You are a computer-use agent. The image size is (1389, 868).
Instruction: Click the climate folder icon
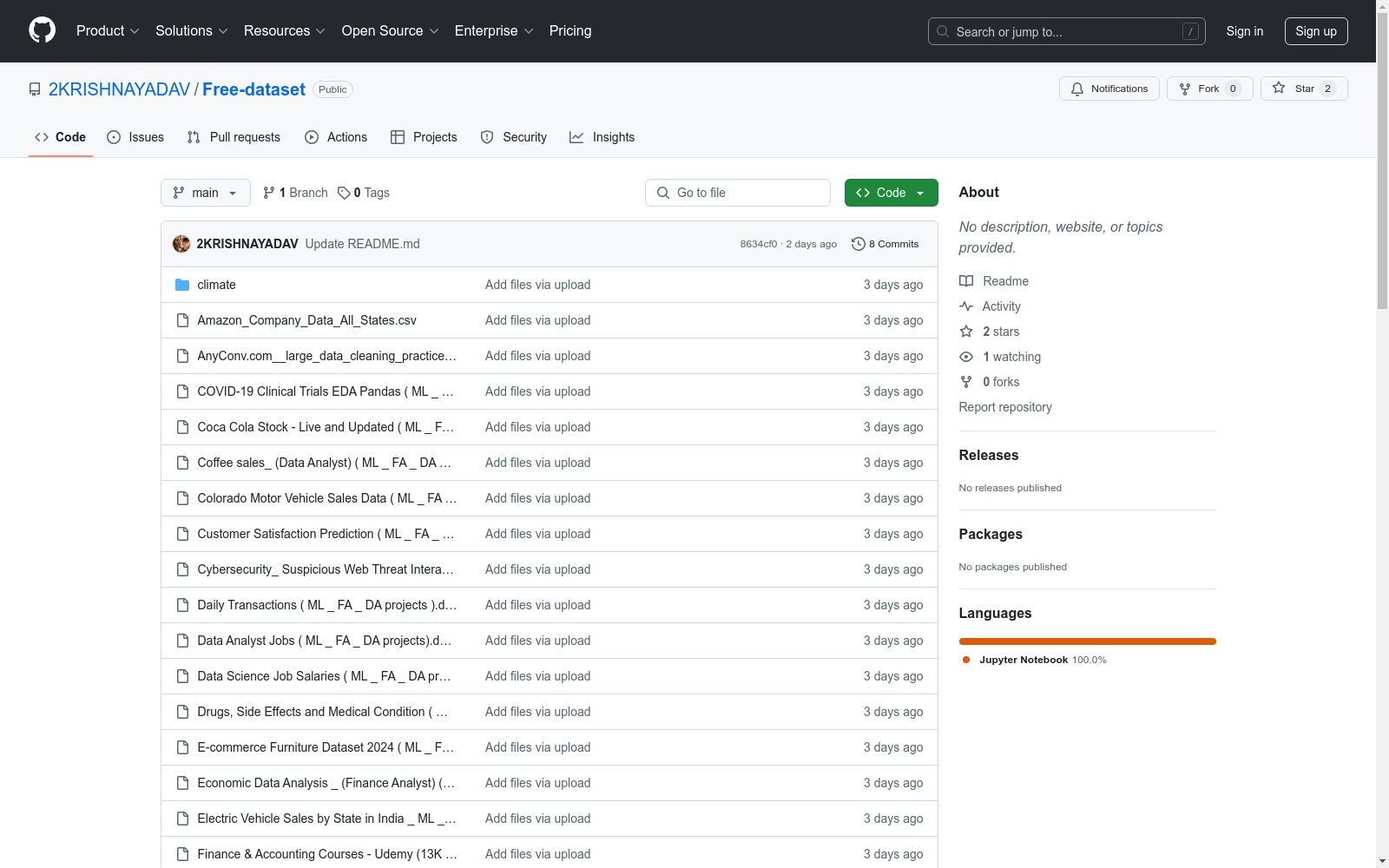182,285
